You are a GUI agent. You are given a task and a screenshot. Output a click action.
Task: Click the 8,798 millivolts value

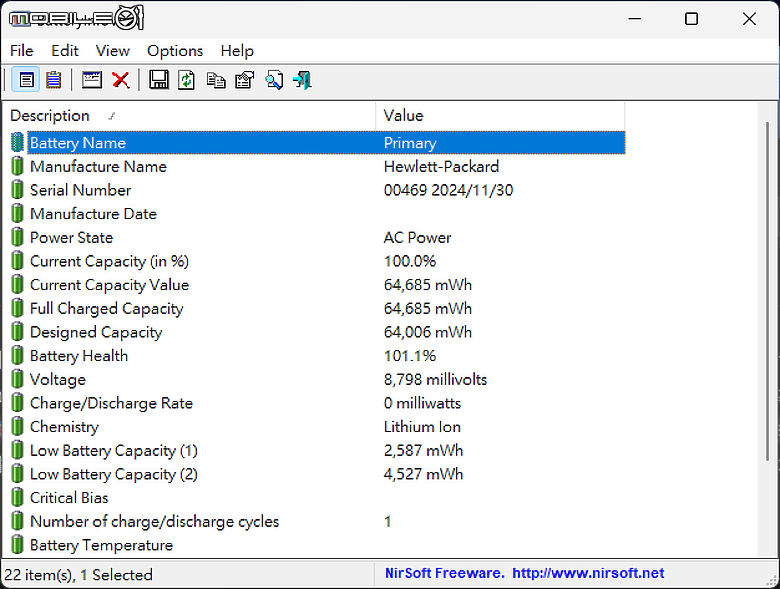pyautogui.click(x=435, y=380)
